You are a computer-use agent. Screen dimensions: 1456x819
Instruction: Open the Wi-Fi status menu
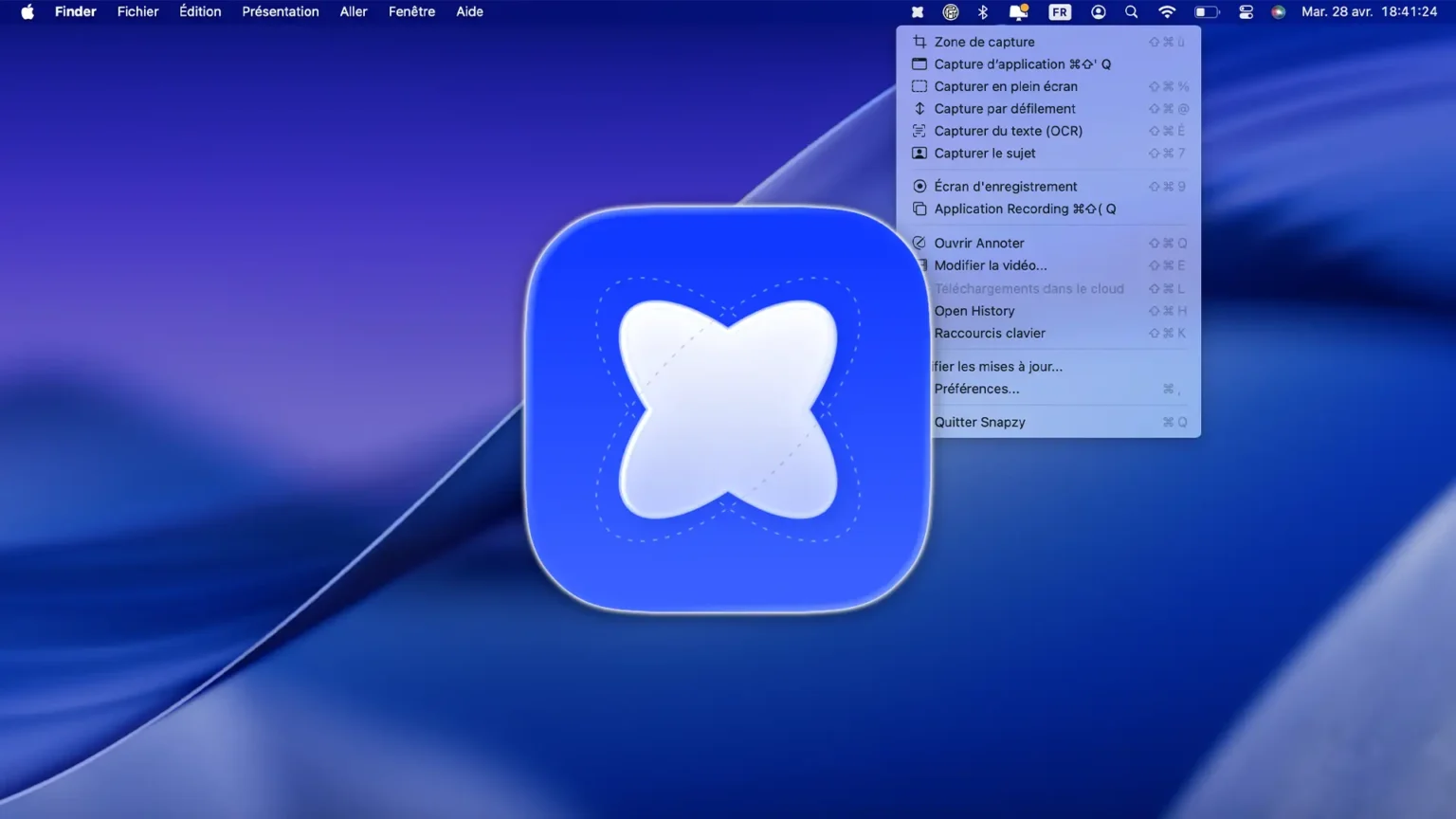[x=1167, y=12]
